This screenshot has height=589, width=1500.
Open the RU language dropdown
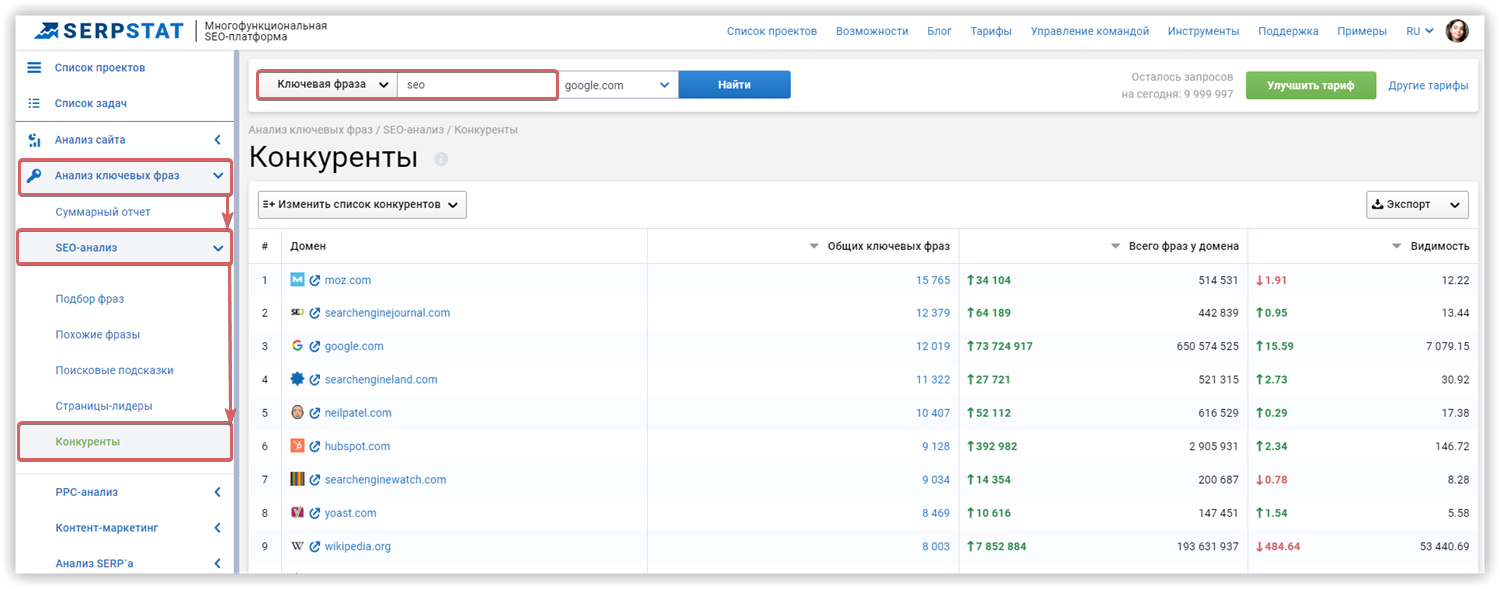coord(1420,31)
